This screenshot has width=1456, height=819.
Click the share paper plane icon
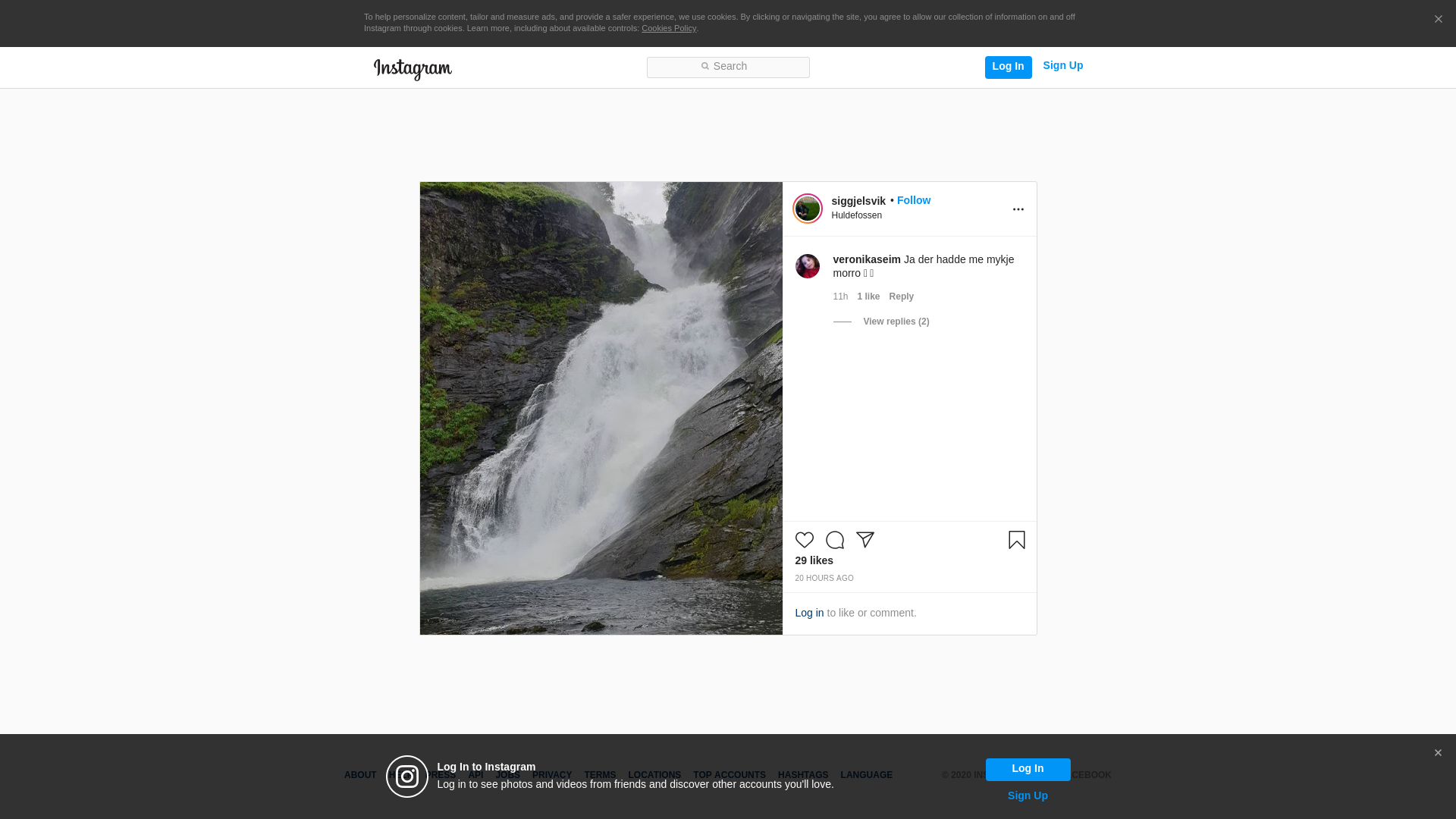865,540
